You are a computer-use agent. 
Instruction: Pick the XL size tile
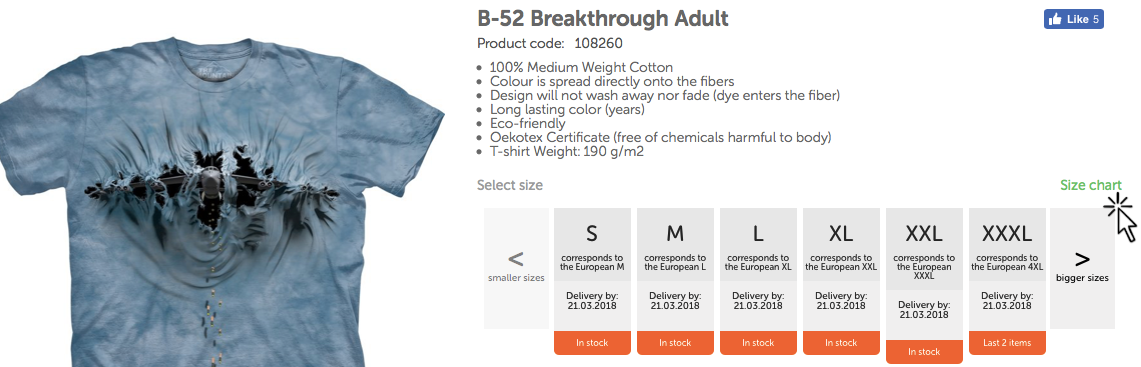point(840,269)
